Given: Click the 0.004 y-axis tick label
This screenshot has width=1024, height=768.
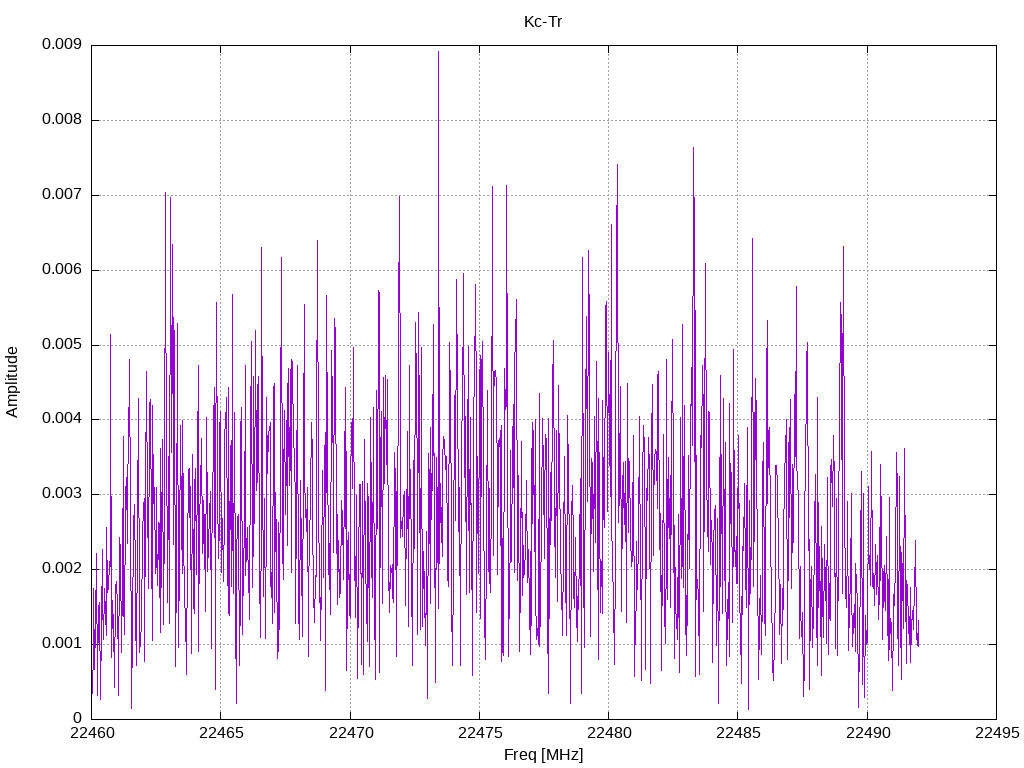Looking at the screenshot, I should (x=62, y=419).
